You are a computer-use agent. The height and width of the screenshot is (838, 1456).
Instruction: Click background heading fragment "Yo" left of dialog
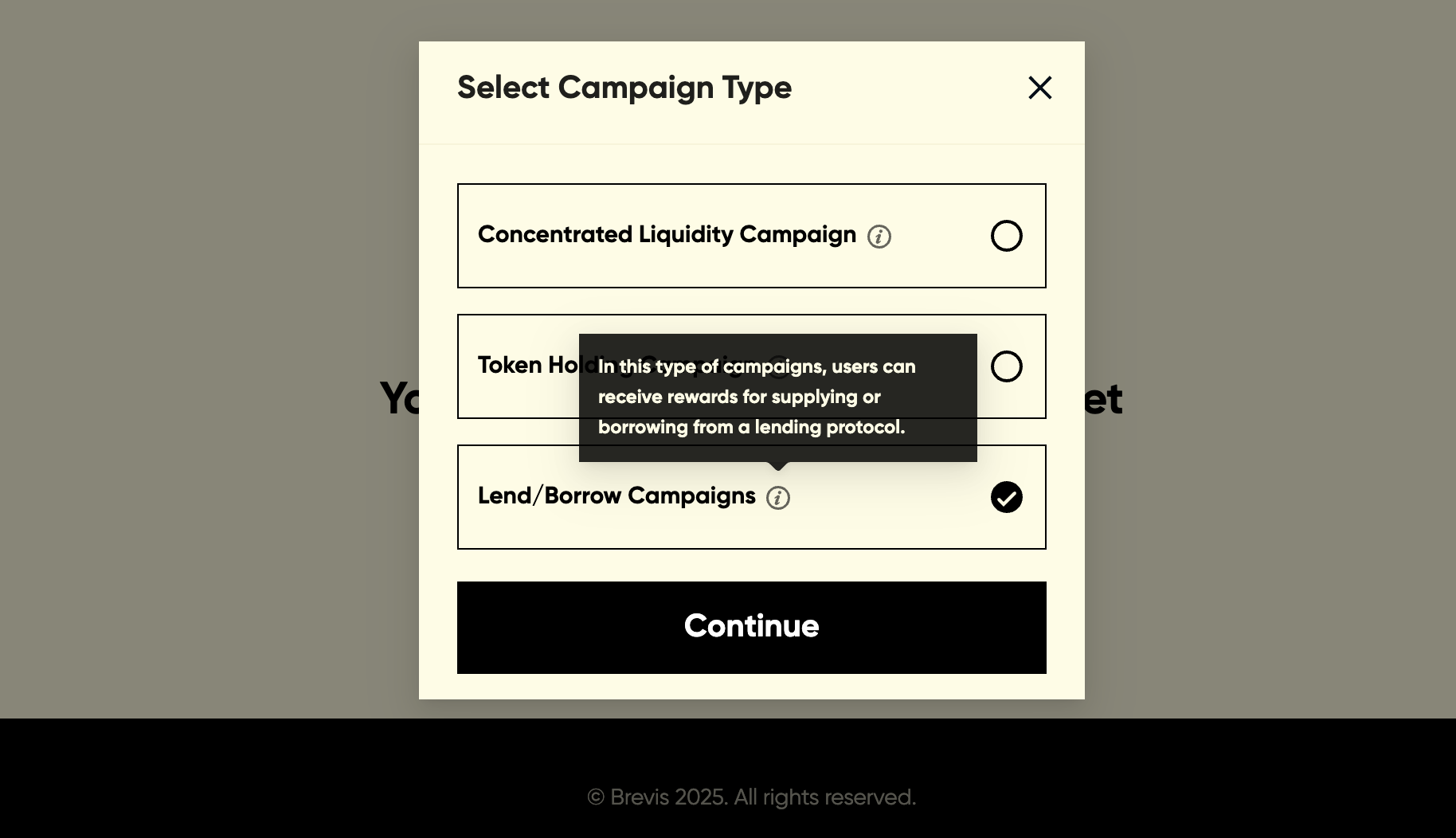[400, 399]
